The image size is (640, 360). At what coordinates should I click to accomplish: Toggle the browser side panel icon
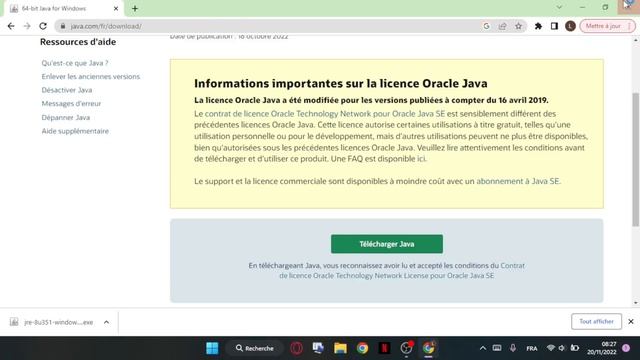pyautogui.click(x=554, y=26)
